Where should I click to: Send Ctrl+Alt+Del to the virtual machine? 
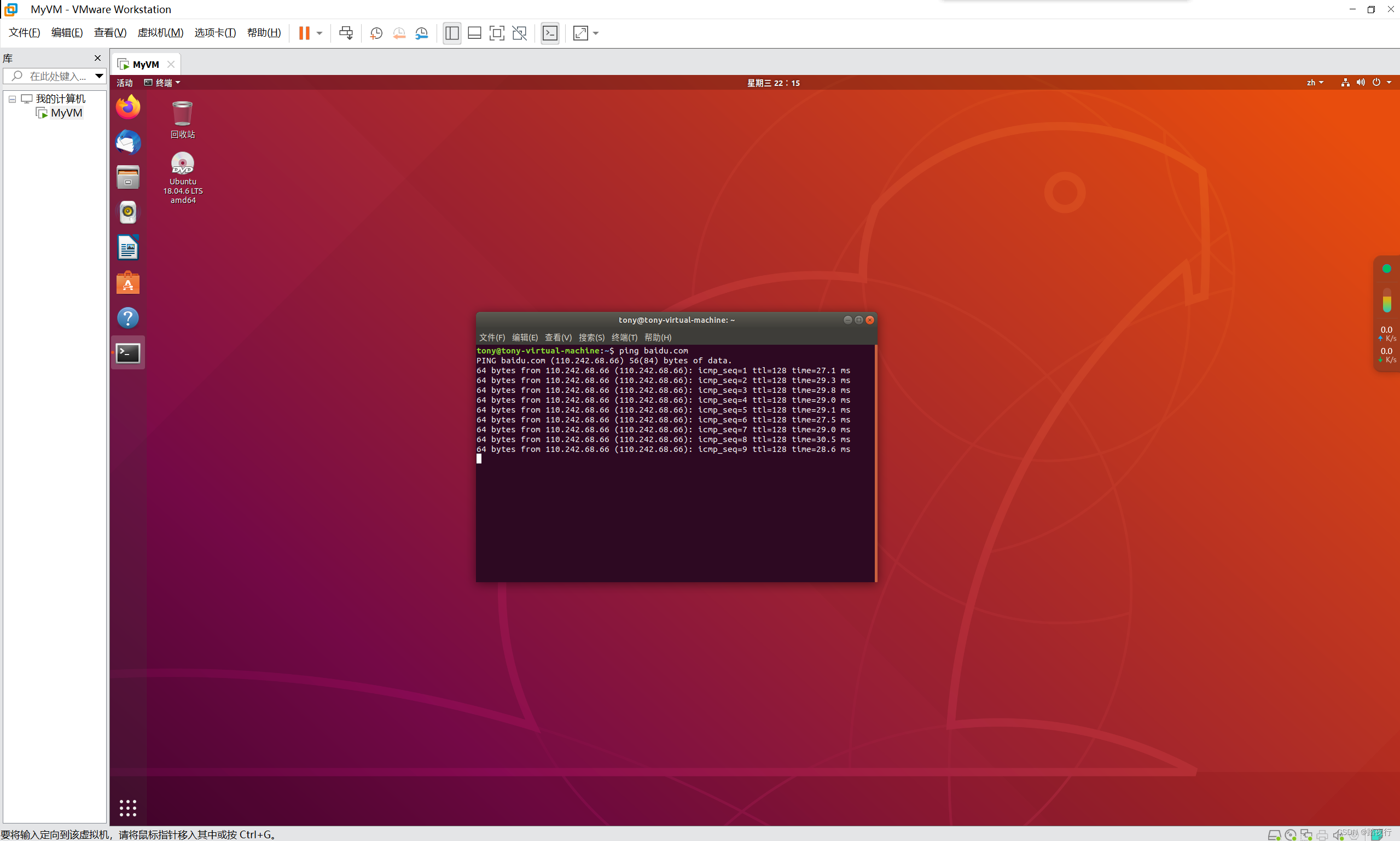(x=346, y=33)
